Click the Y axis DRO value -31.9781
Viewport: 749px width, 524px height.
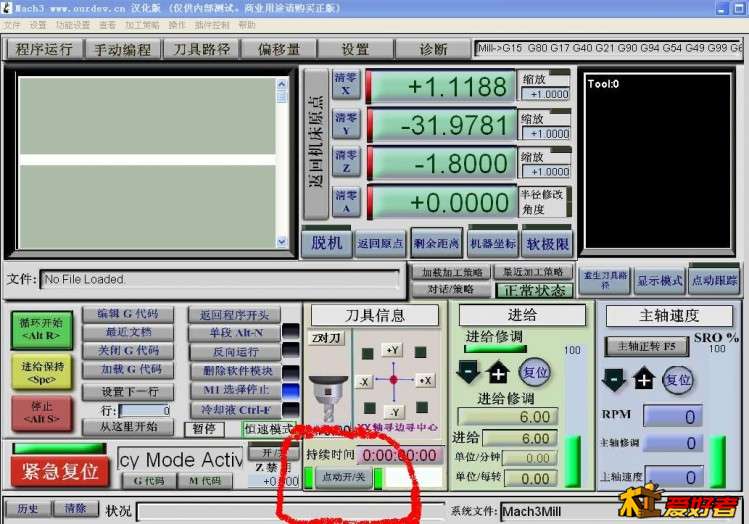click(x=443, y=126)
